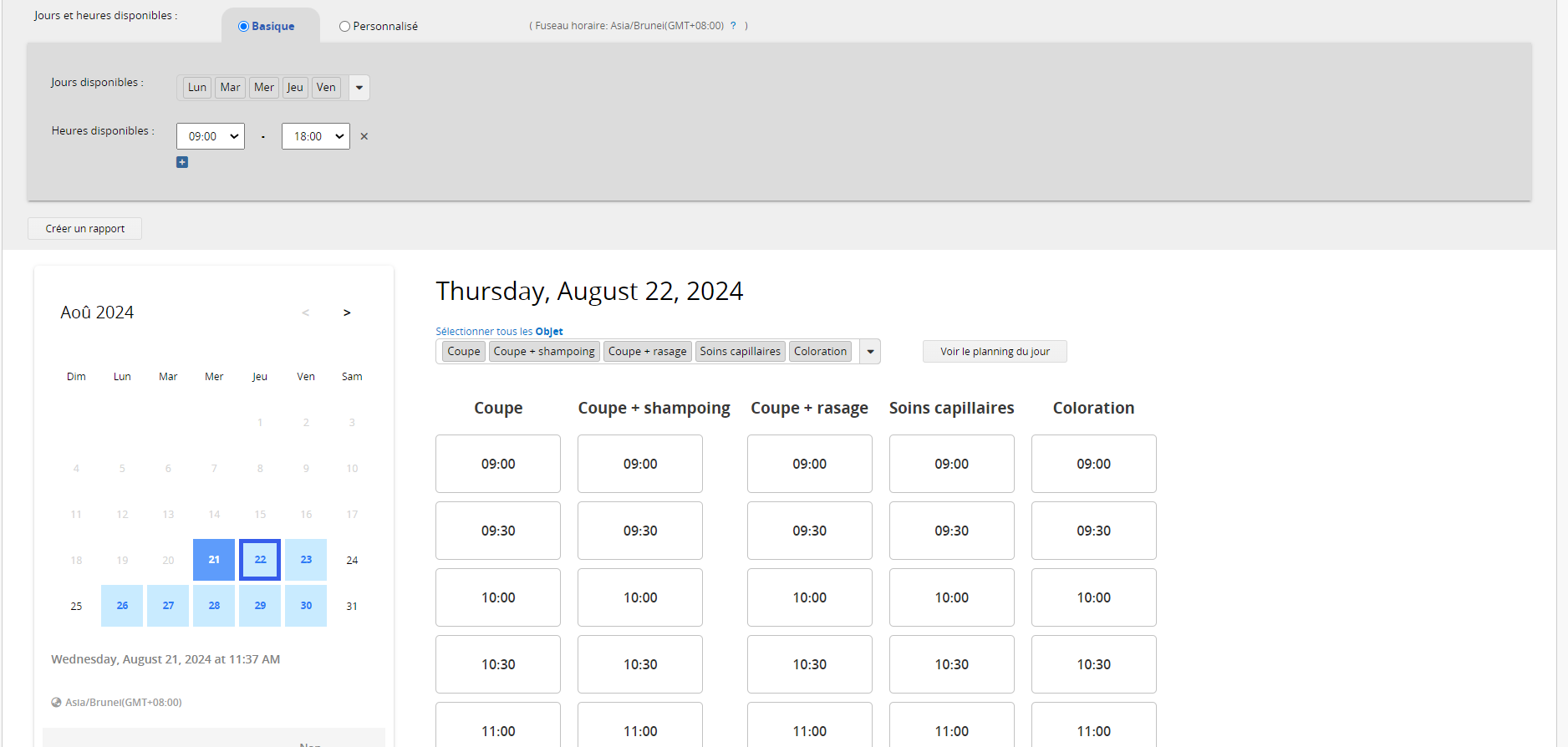Select the Basique radio option
Viewport: 1568px width, 747px height.
tap(244, 27)
